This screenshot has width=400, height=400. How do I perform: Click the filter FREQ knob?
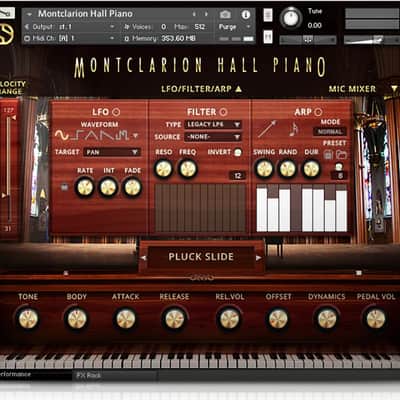188,169
